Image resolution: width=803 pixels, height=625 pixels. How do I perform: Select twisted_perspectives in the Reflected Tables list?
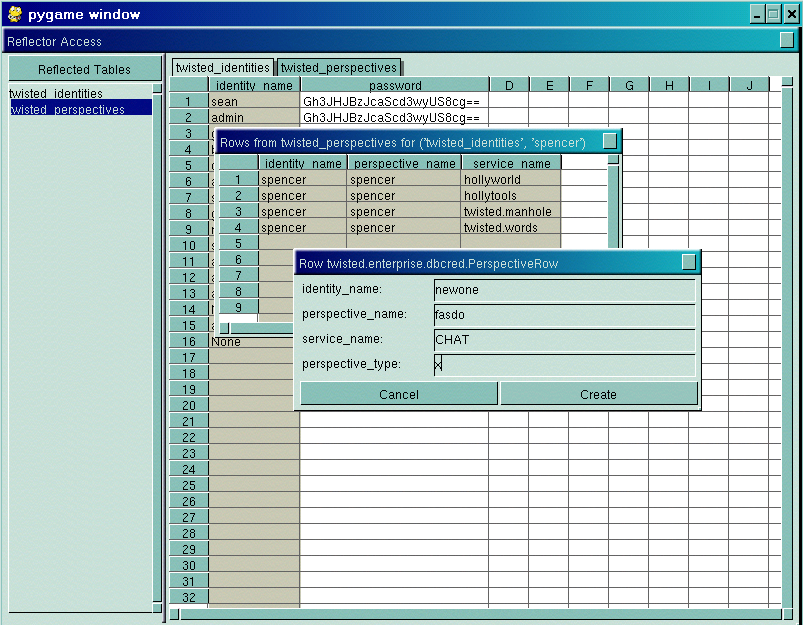coord(68,109)
